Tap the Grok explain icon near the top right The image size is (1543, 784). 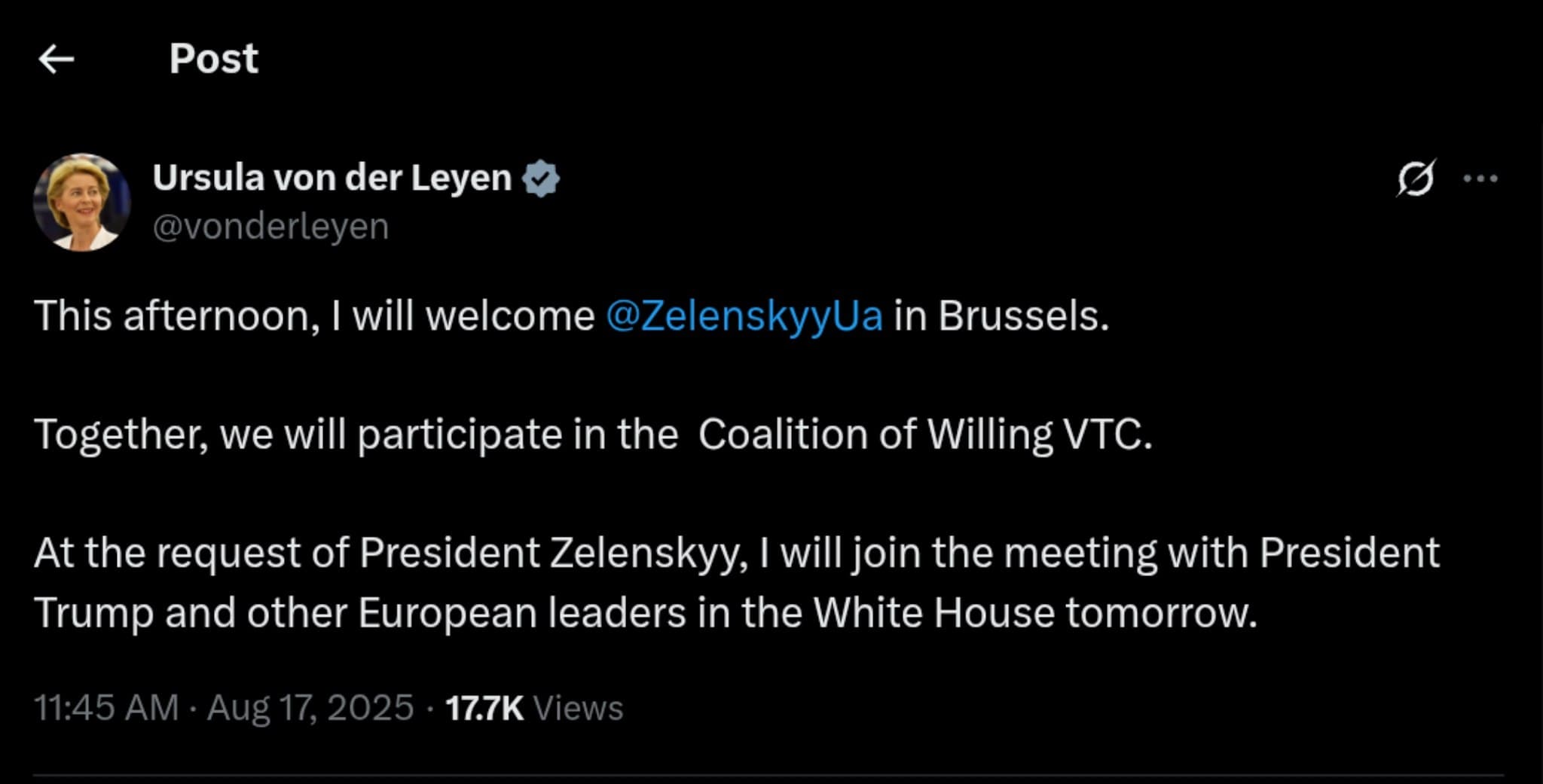[x=1416, y=178]
